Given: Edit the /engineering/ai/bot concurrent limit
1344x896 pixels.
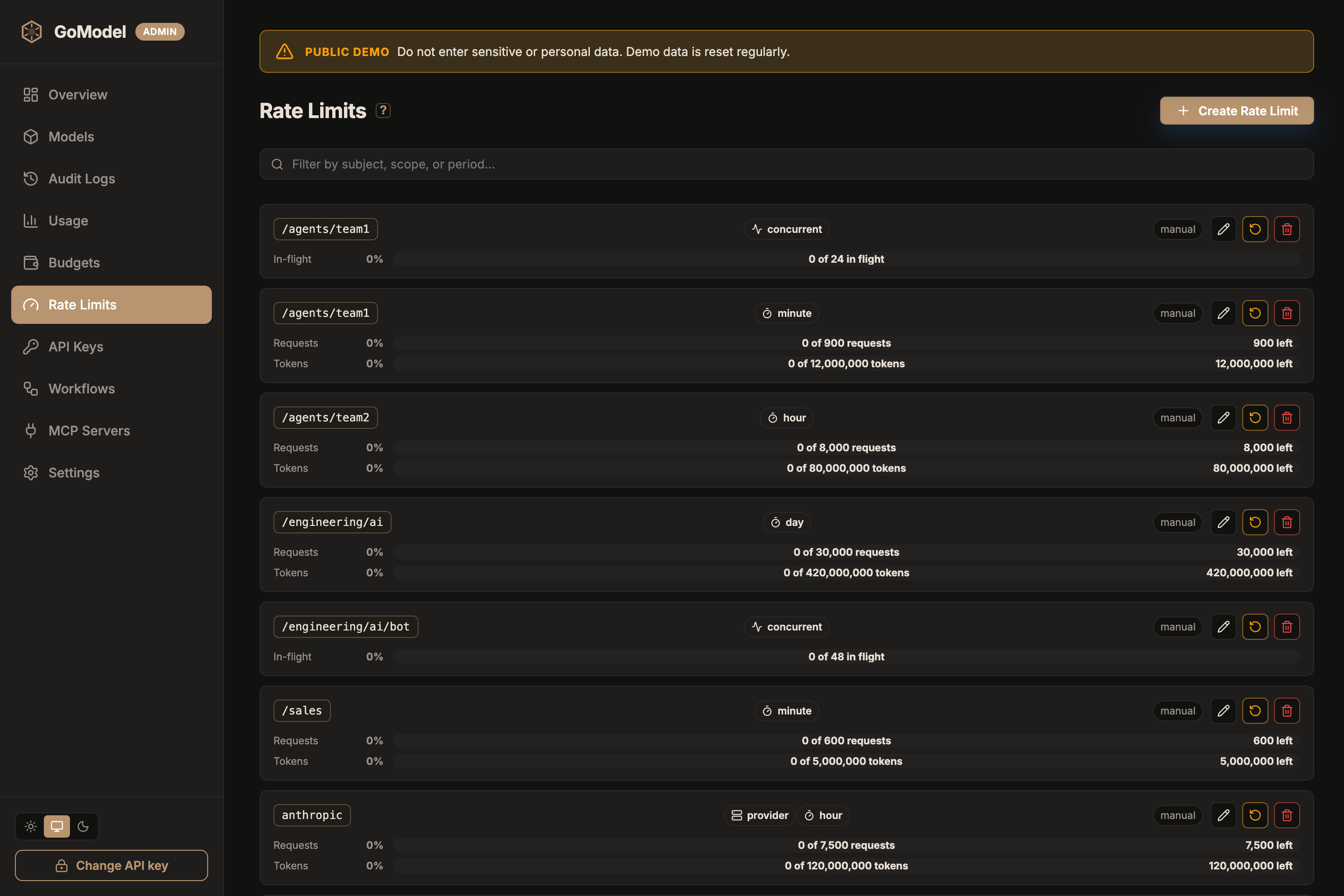Looking at the screenshot, I should click(1224, 627).
